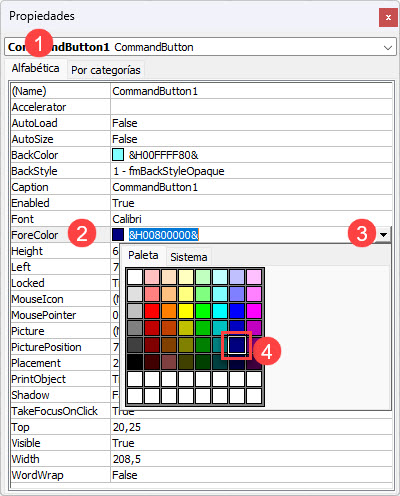Select the Placement property label
The width and height of the screenshot is (400, 496).
[x=36, y=363]
